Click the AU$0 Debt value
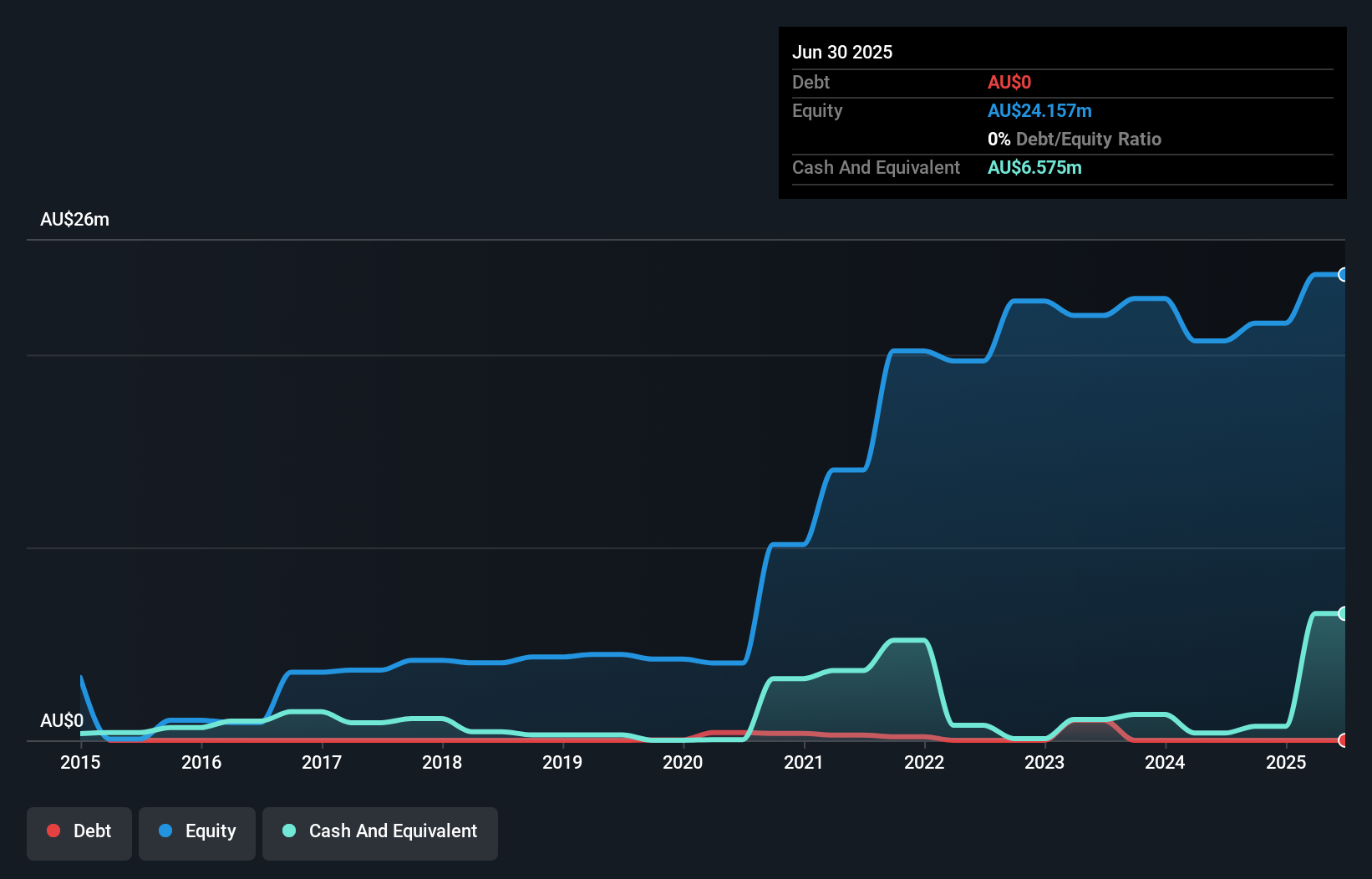The height and width of the screenshot is (879, 1372). click(1009, 82)
